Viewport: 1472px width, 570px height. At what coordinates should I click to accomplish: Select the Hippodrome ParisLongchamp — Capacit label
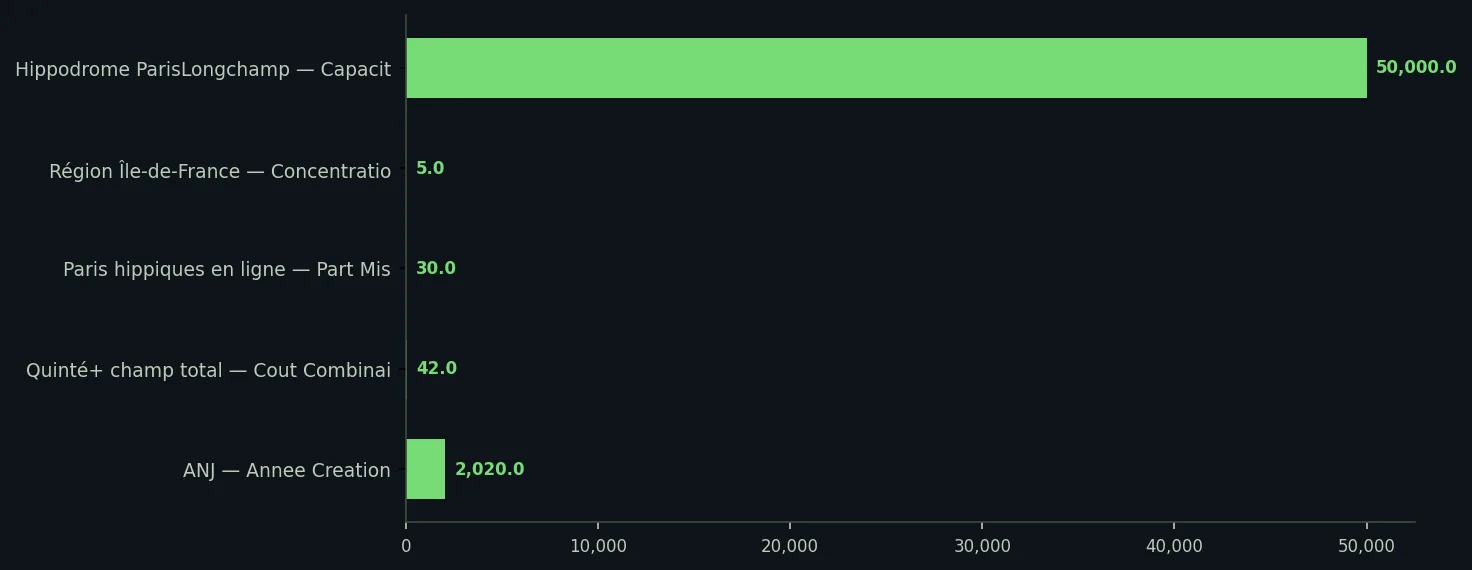[203, 70]
